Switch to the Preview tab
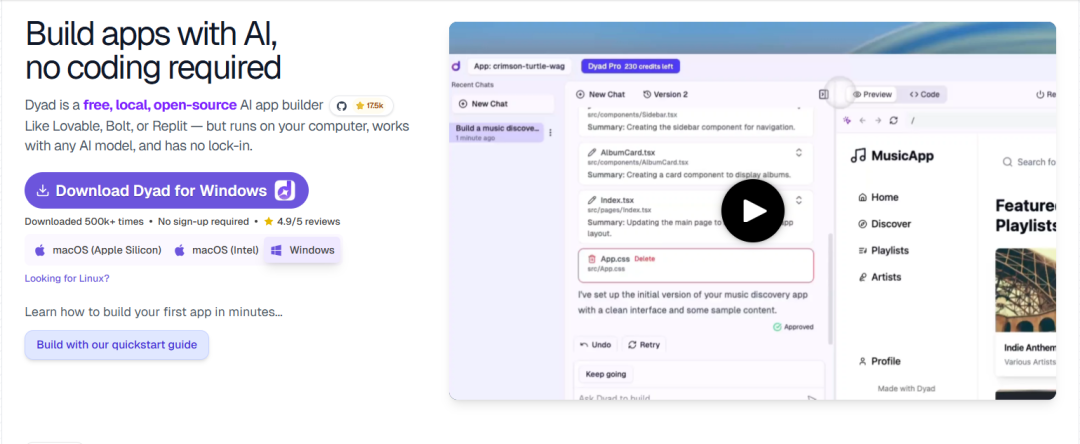Screen dimensions: 1080x444 click(x=872, y=94)
